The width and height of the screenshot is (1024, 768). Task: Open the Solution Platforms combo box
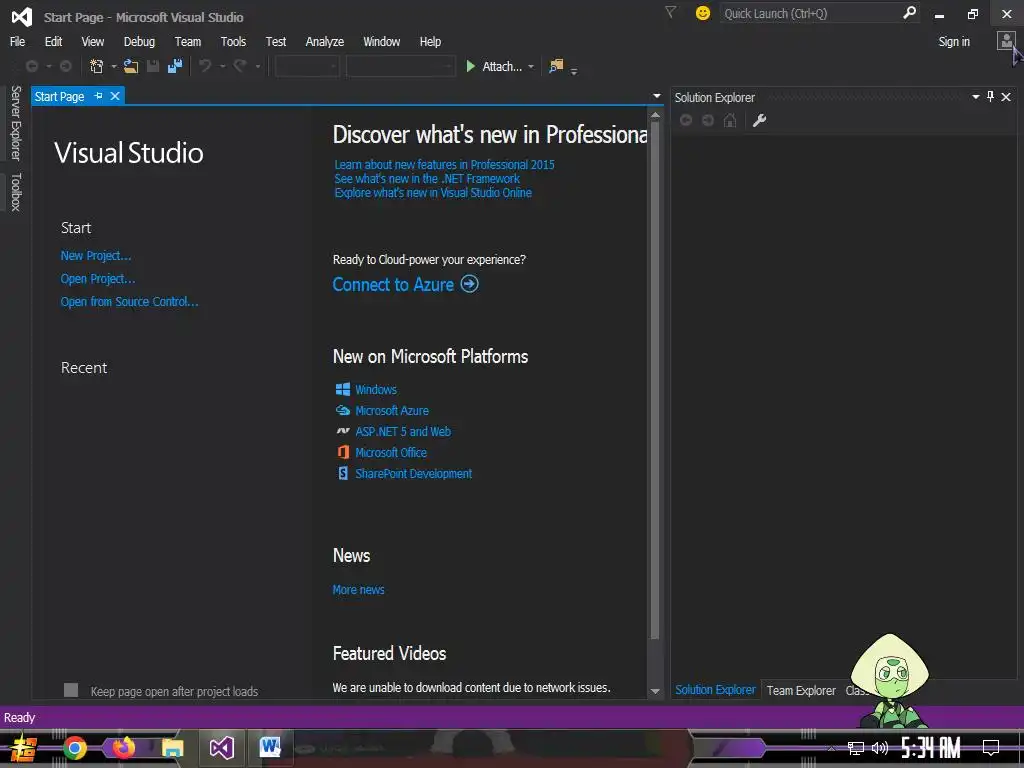tap(400, 66)
